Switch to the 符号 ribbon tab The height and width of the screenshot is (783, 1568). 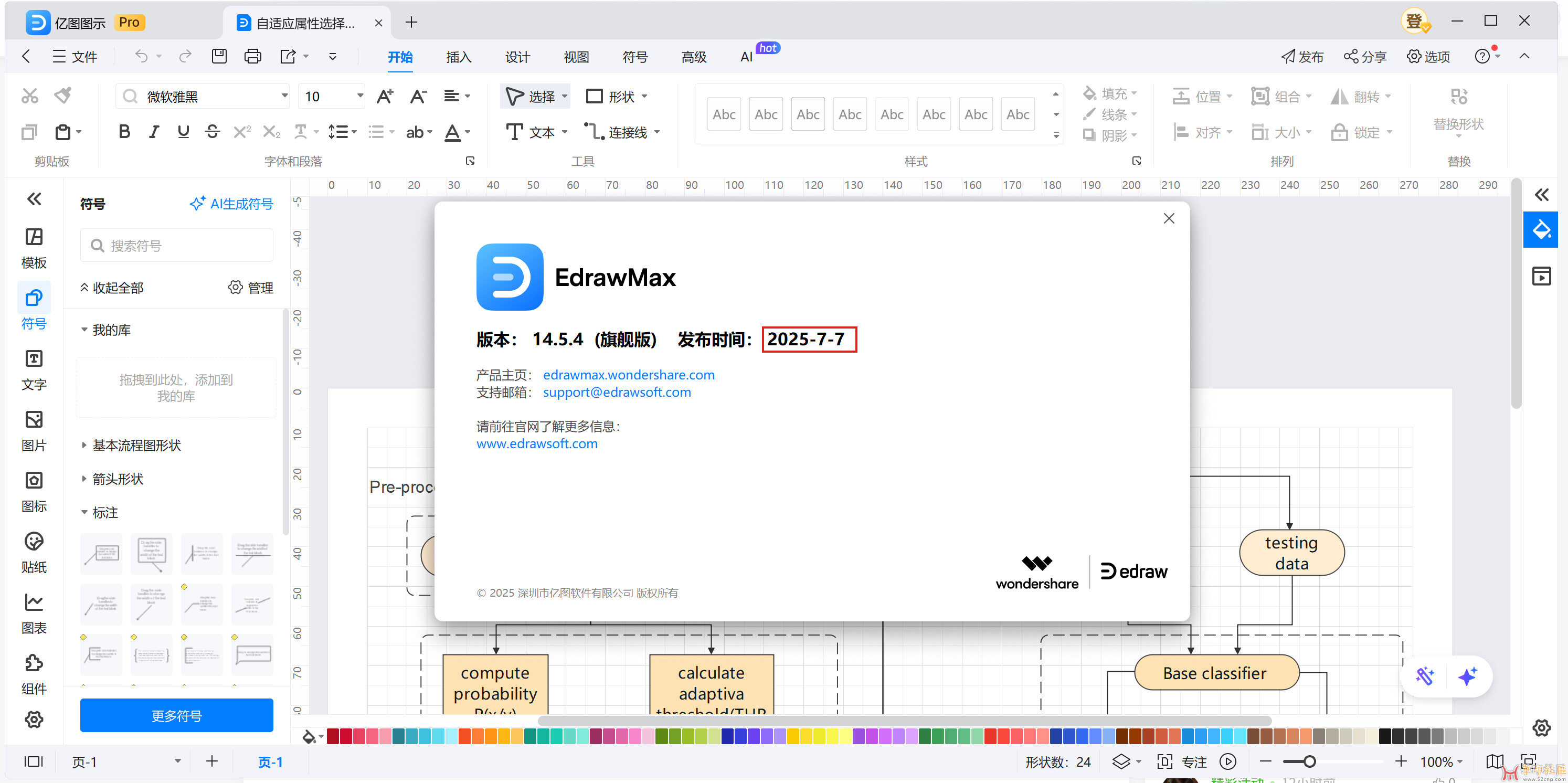coord(635,57)
